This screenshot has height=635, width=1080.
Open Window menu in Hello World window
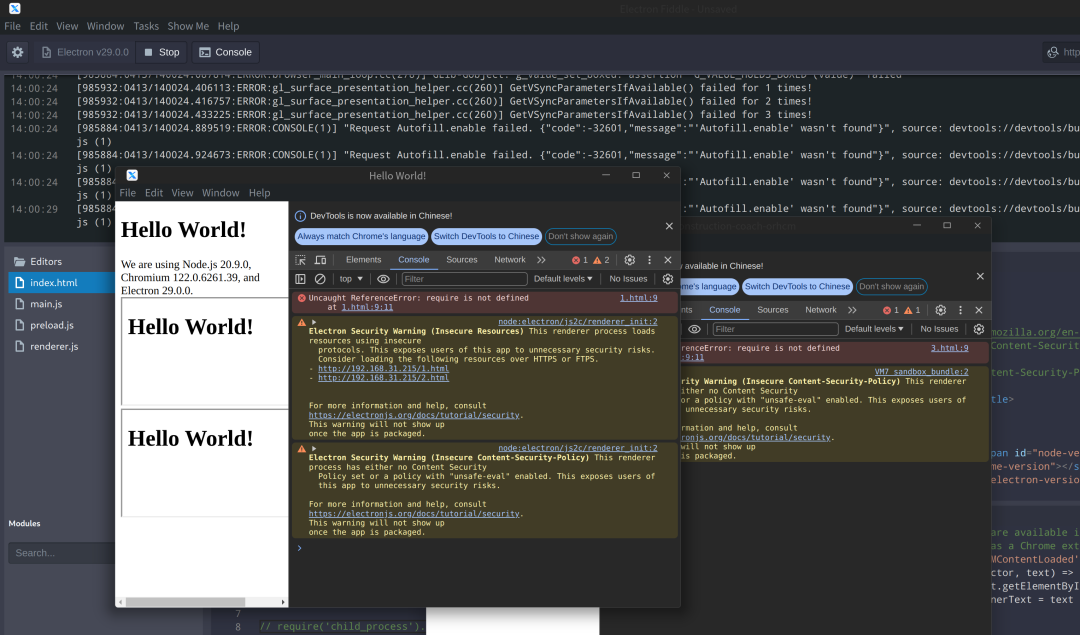point(220,193)
